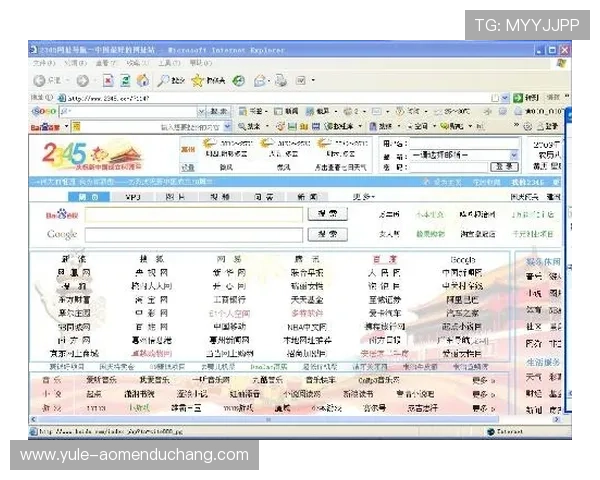Switch to the 视频 search tab
This screenshot has height=480, width=600.
220,197
